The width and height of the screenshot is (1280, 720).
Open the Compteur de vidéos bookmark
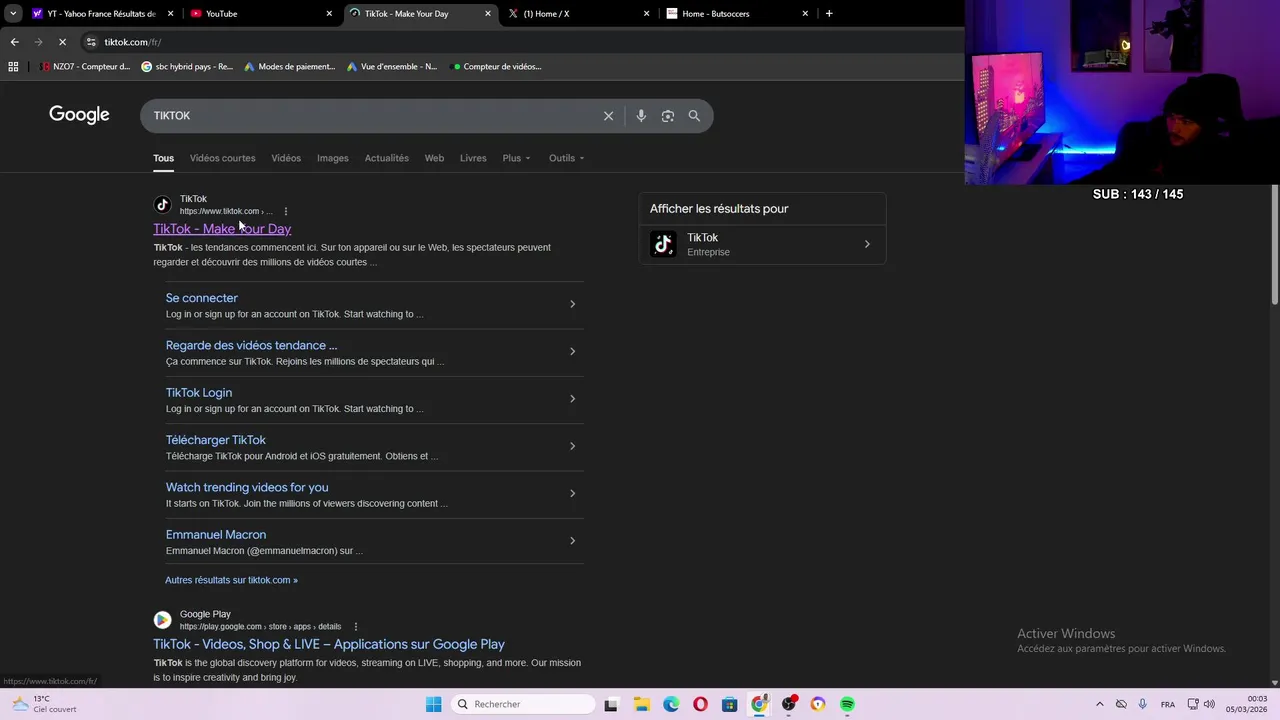click(497, 67)
